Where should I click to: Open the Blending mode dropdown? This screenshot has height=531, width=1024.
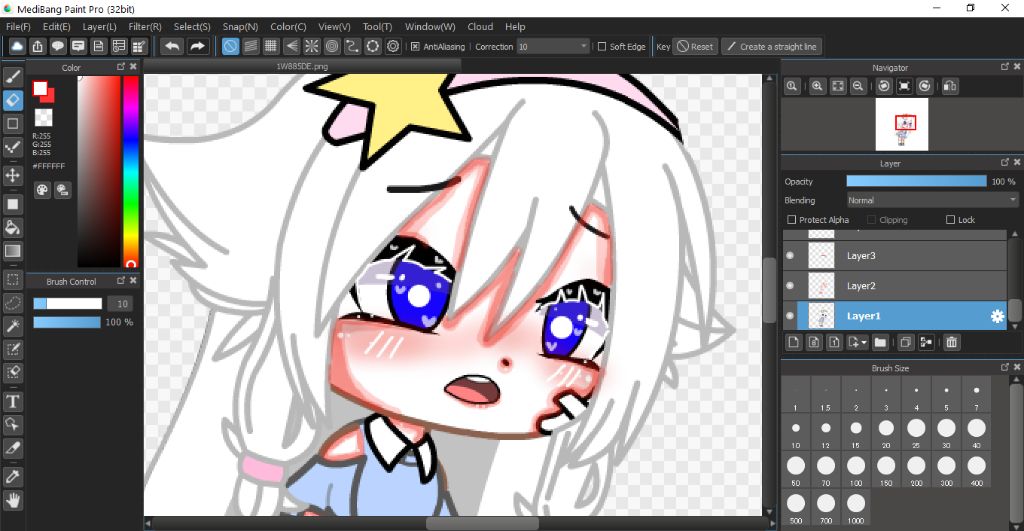pos(932,200)
